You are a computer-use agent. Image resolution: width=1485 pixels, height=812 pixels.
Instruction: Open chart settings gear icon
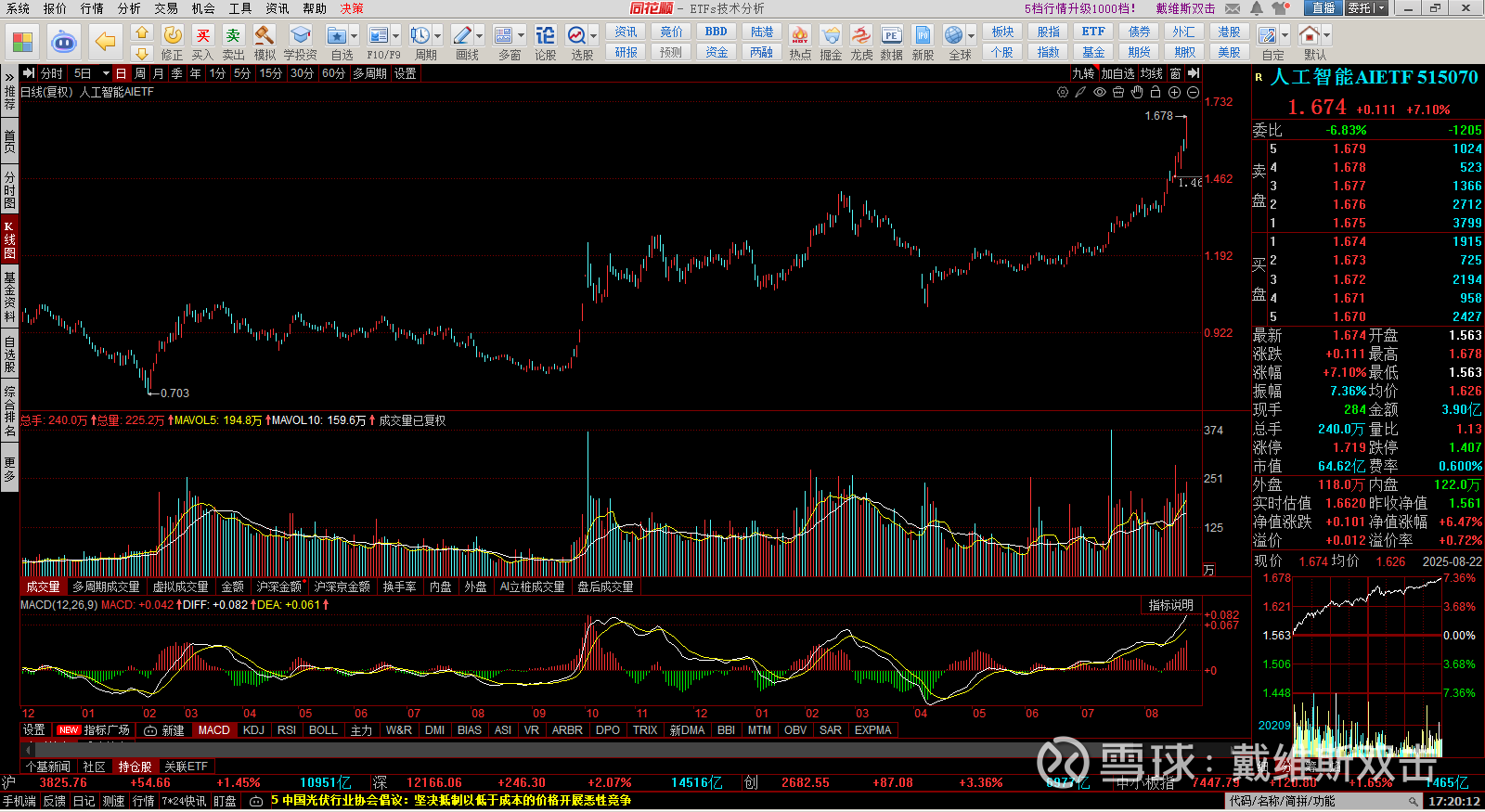coord(1063,92)
